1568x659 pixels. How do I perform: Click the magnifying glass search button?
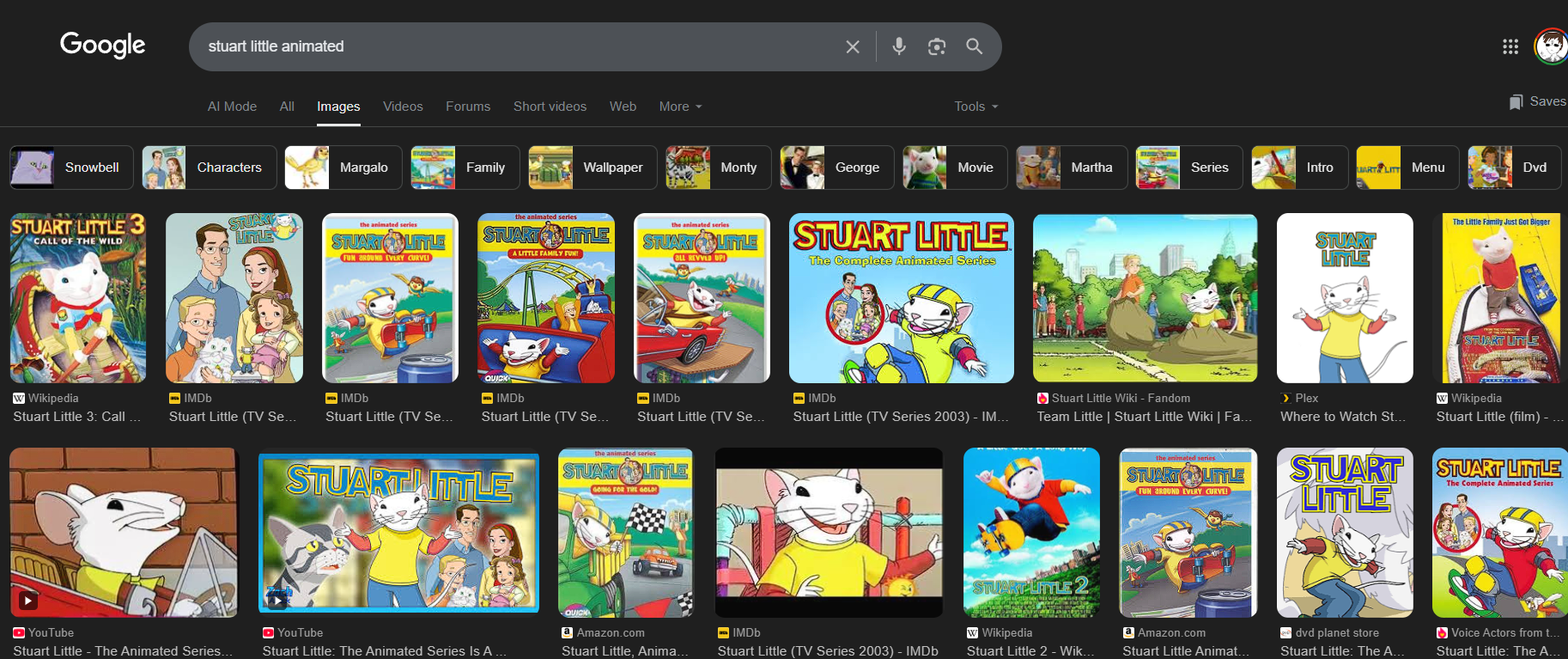(x=974, y=46)
